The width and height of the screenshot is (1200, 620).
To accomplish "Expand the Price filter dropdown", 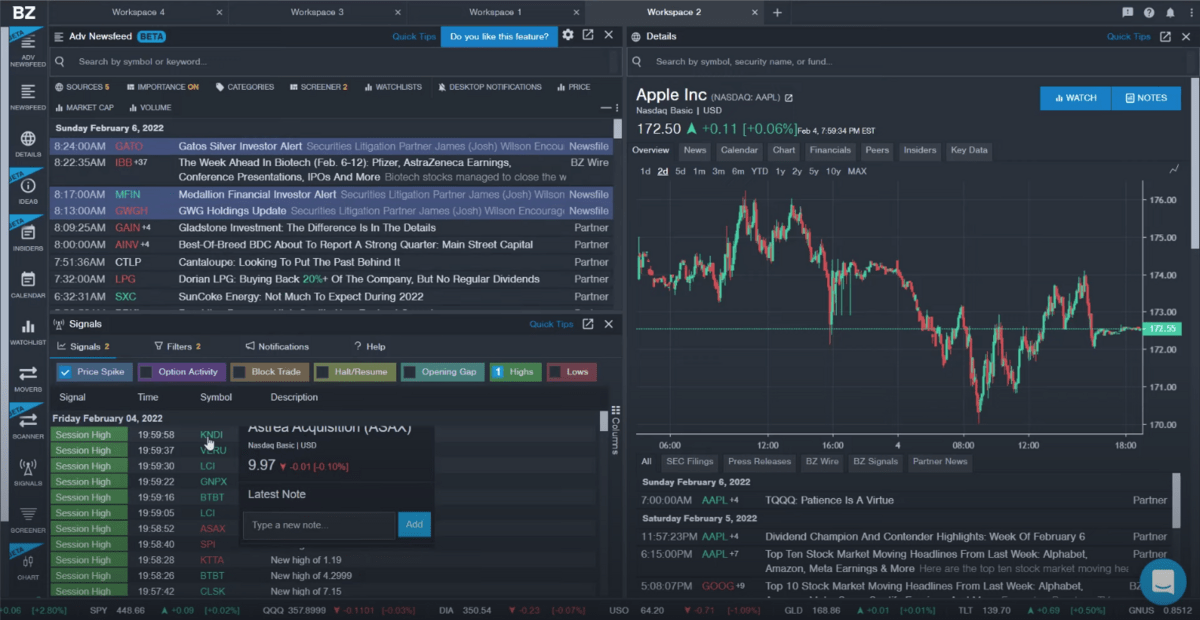I will (x=573, y=87).
